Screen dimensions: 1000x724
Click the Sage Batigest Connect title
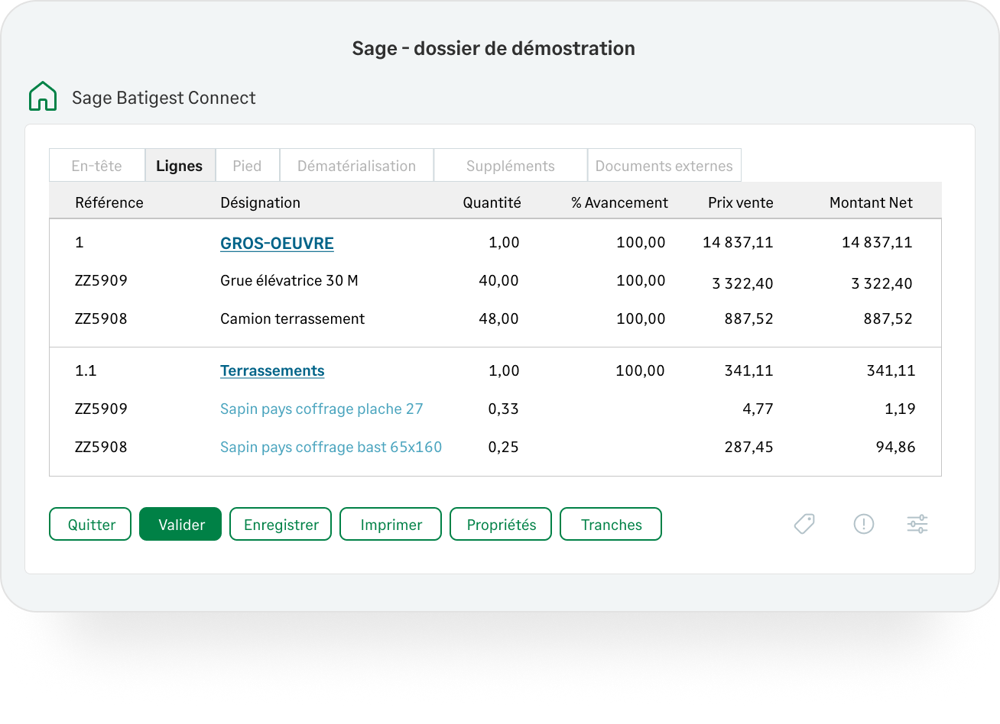[x=163, y=98]
